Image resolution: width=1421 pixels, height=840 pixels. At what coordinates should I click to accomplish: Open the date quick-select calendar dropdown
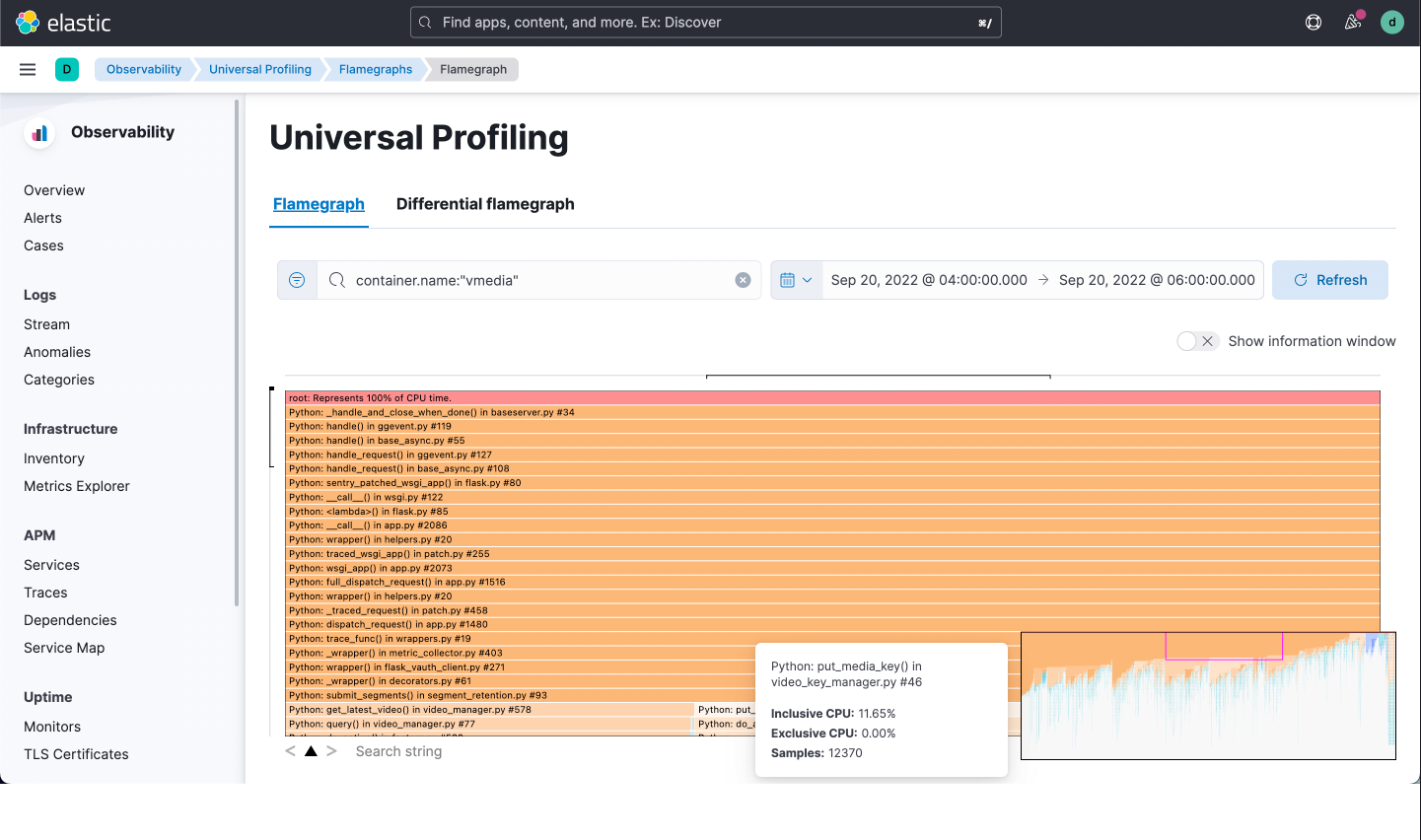click(796, 280)
